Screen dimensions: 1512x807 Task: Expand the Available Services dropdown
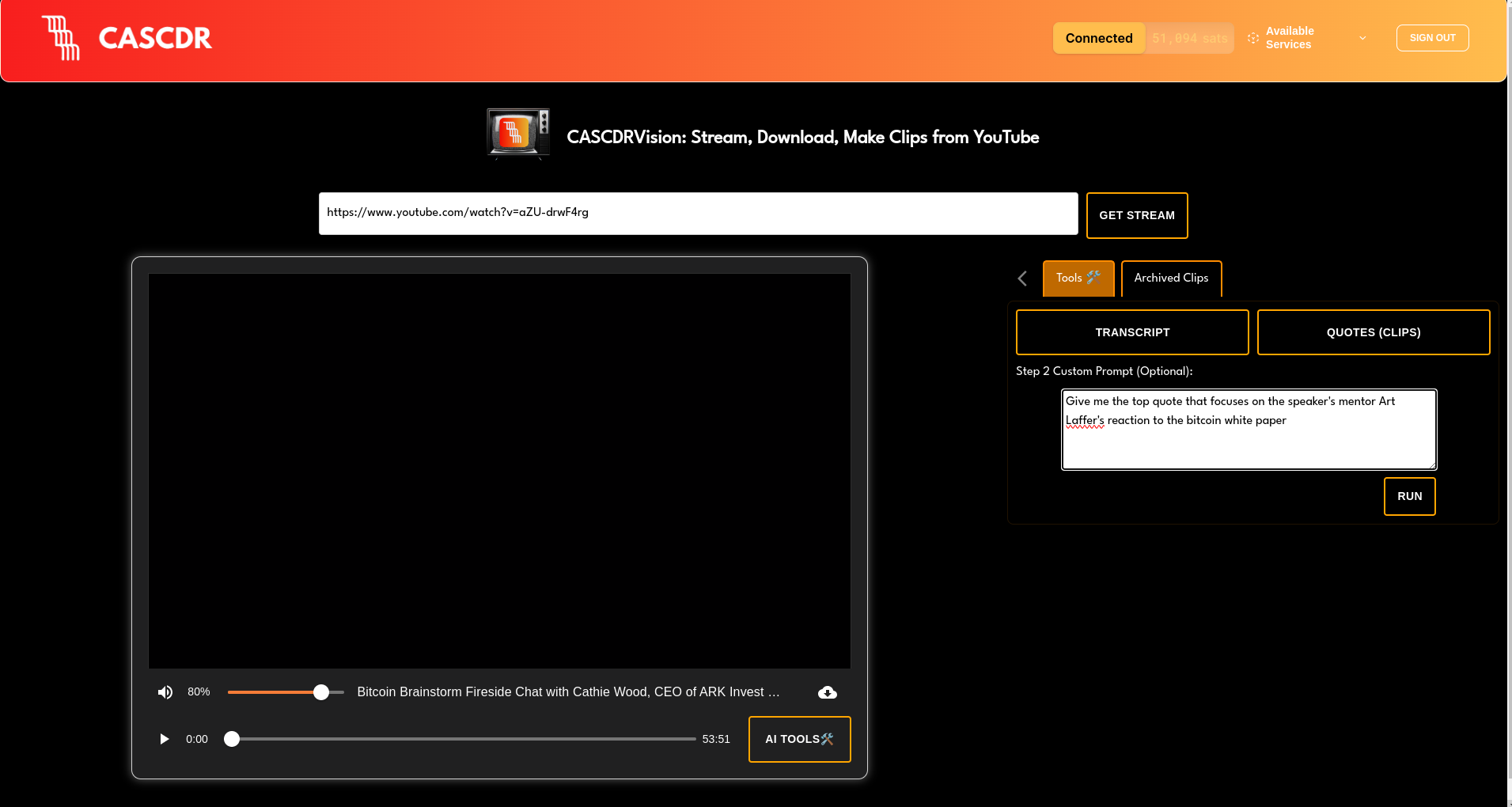tap(1362, 38)
